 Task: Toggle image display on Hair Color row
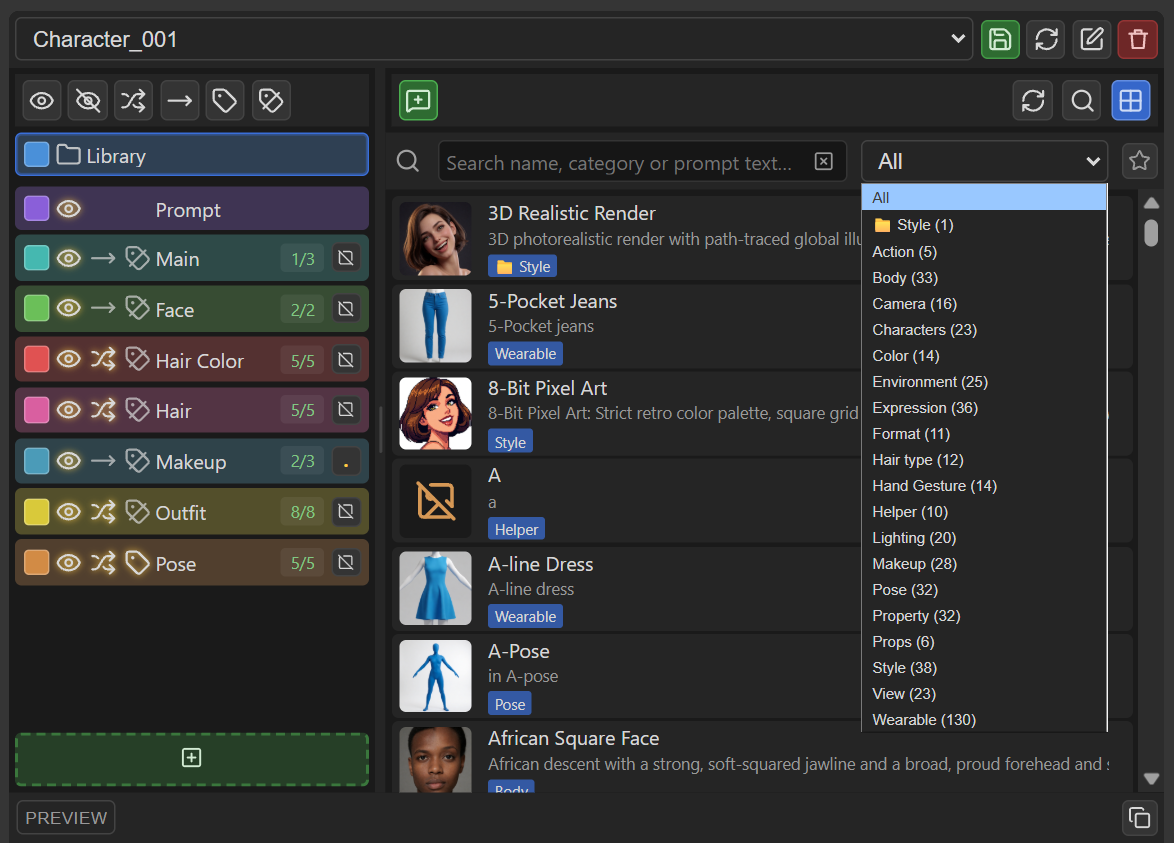point(346,360)
